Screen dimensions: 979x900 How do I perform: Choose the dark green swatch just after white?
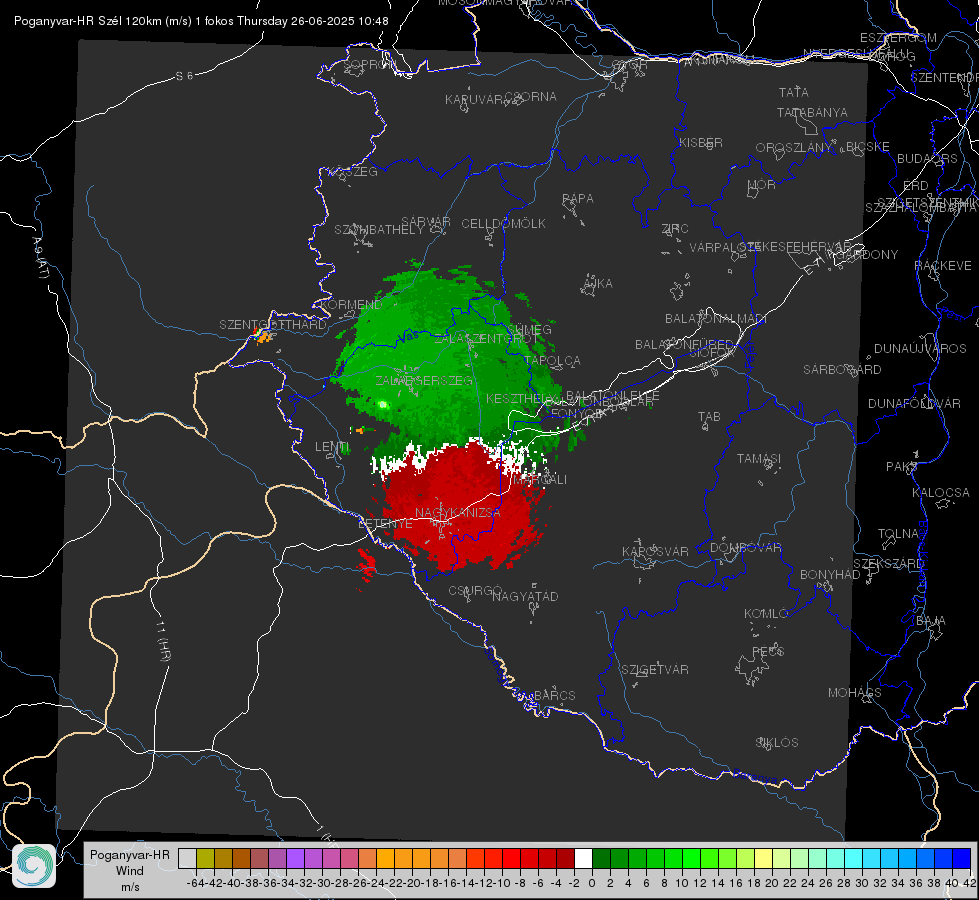[601, 858]
